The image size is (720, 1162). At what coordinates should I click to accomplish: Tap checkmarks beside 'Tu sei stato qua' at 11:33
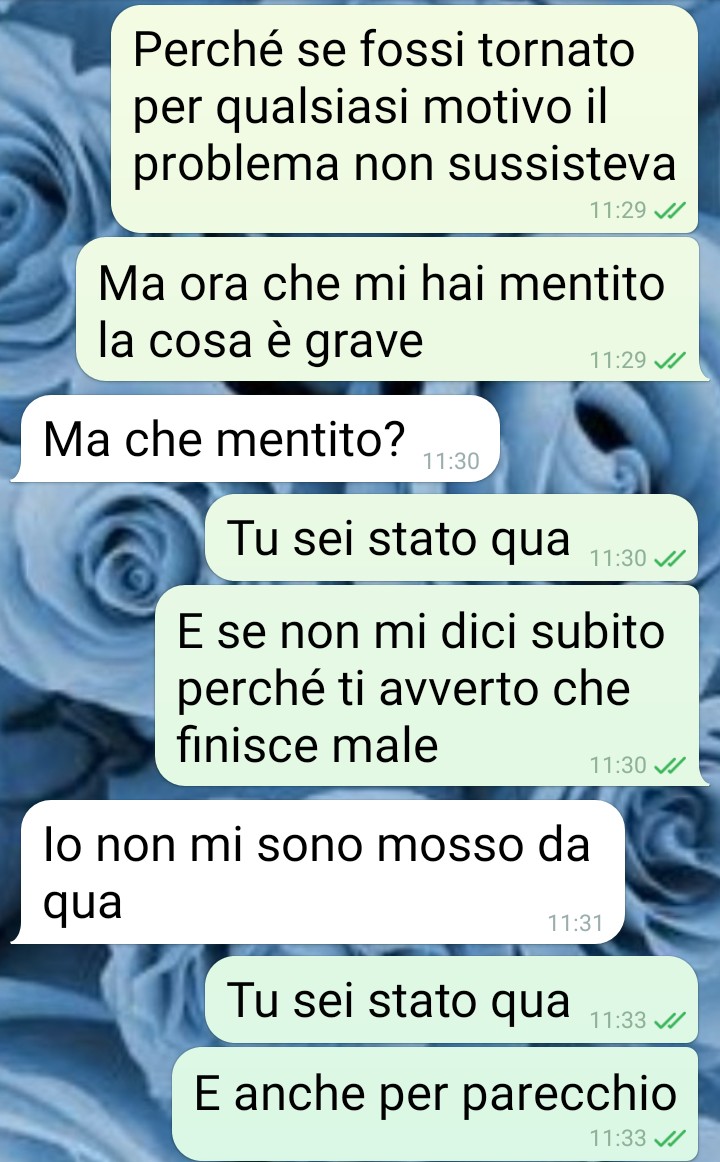(670, 1021)
